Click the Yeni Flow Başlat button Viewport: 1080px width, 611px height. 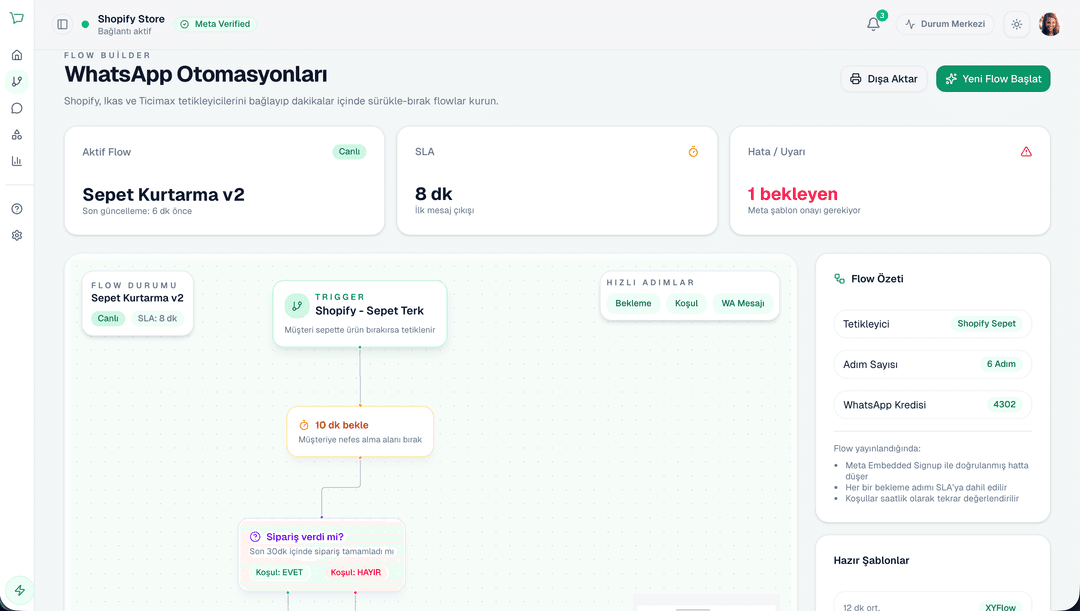tap(993, 78)
